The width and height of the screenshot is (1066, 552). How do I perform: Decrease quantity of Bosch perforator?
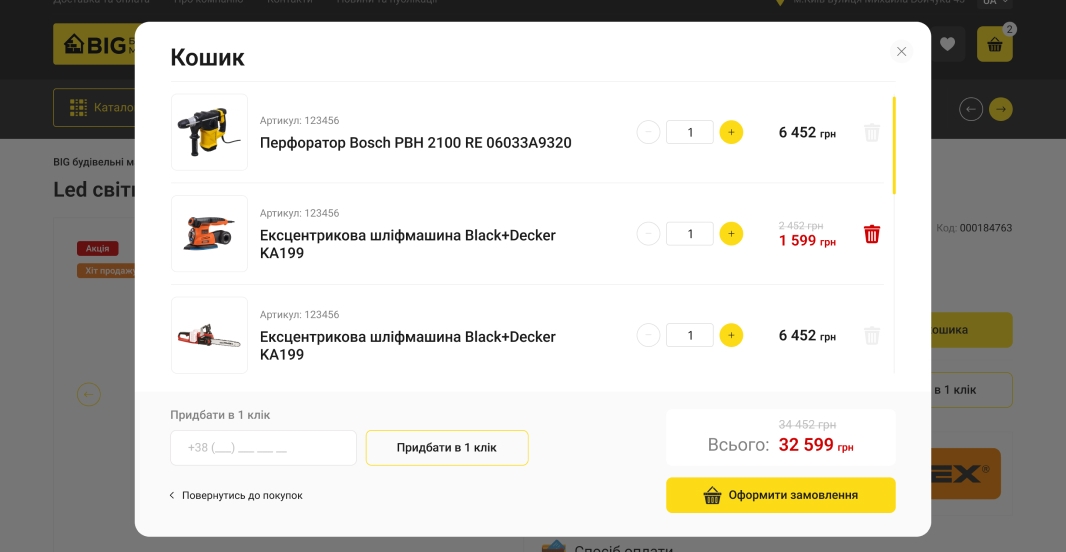click(x=648, y=132)
